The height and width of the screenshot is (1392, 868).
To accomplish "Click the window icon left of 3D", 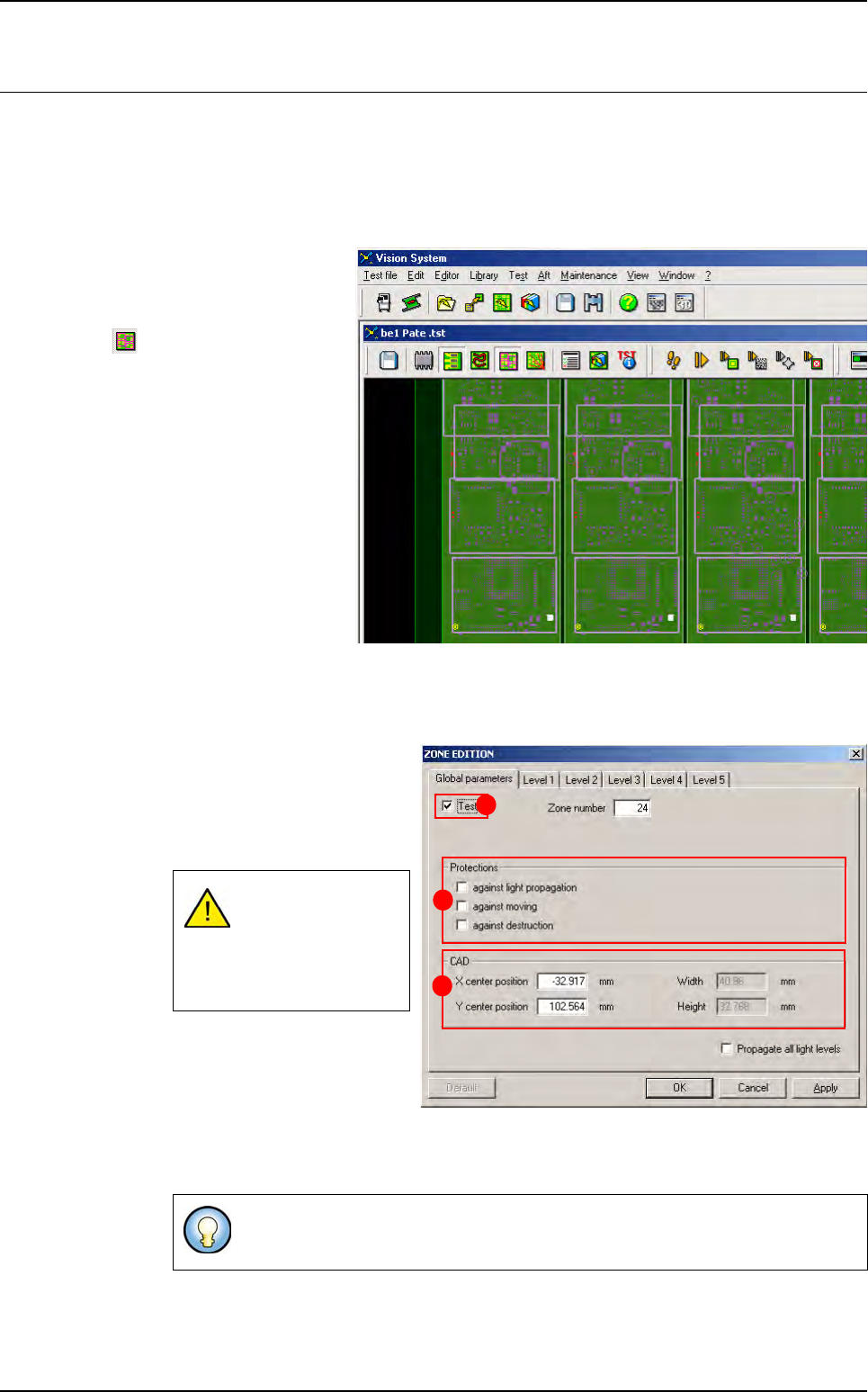I will pos(657,303).
